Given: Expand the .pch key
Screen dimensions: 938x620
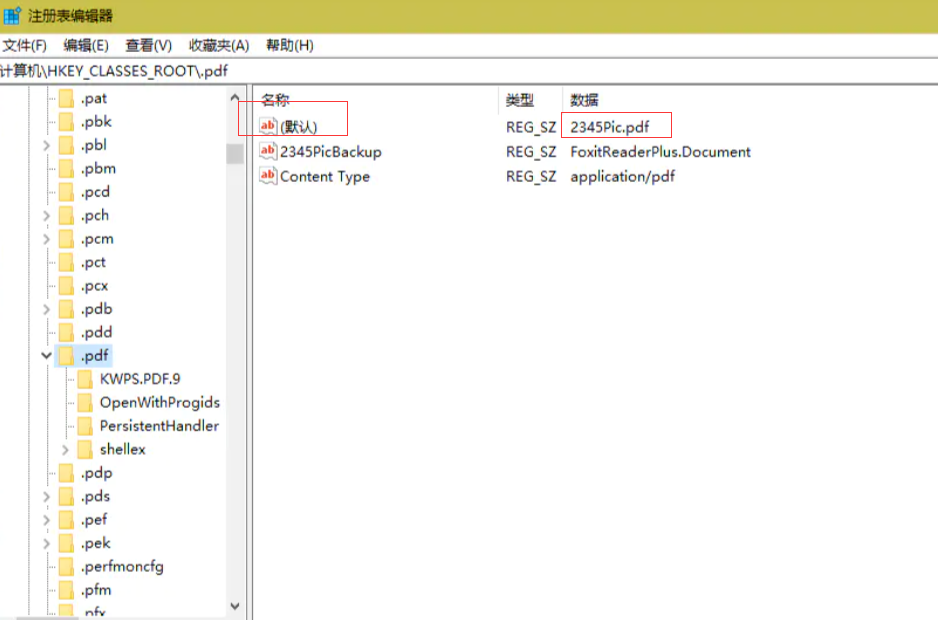Looking at the screenshot, I should (46, 215).
